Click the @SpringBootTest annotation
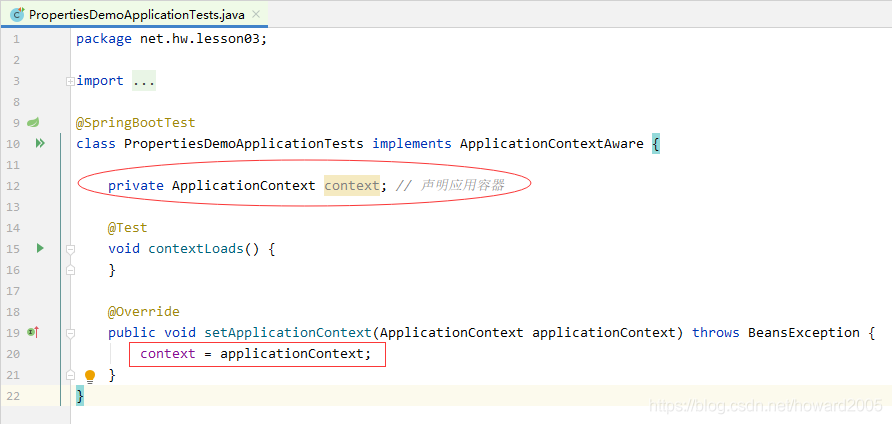This screenshot has height=424, width=892. 135,122
